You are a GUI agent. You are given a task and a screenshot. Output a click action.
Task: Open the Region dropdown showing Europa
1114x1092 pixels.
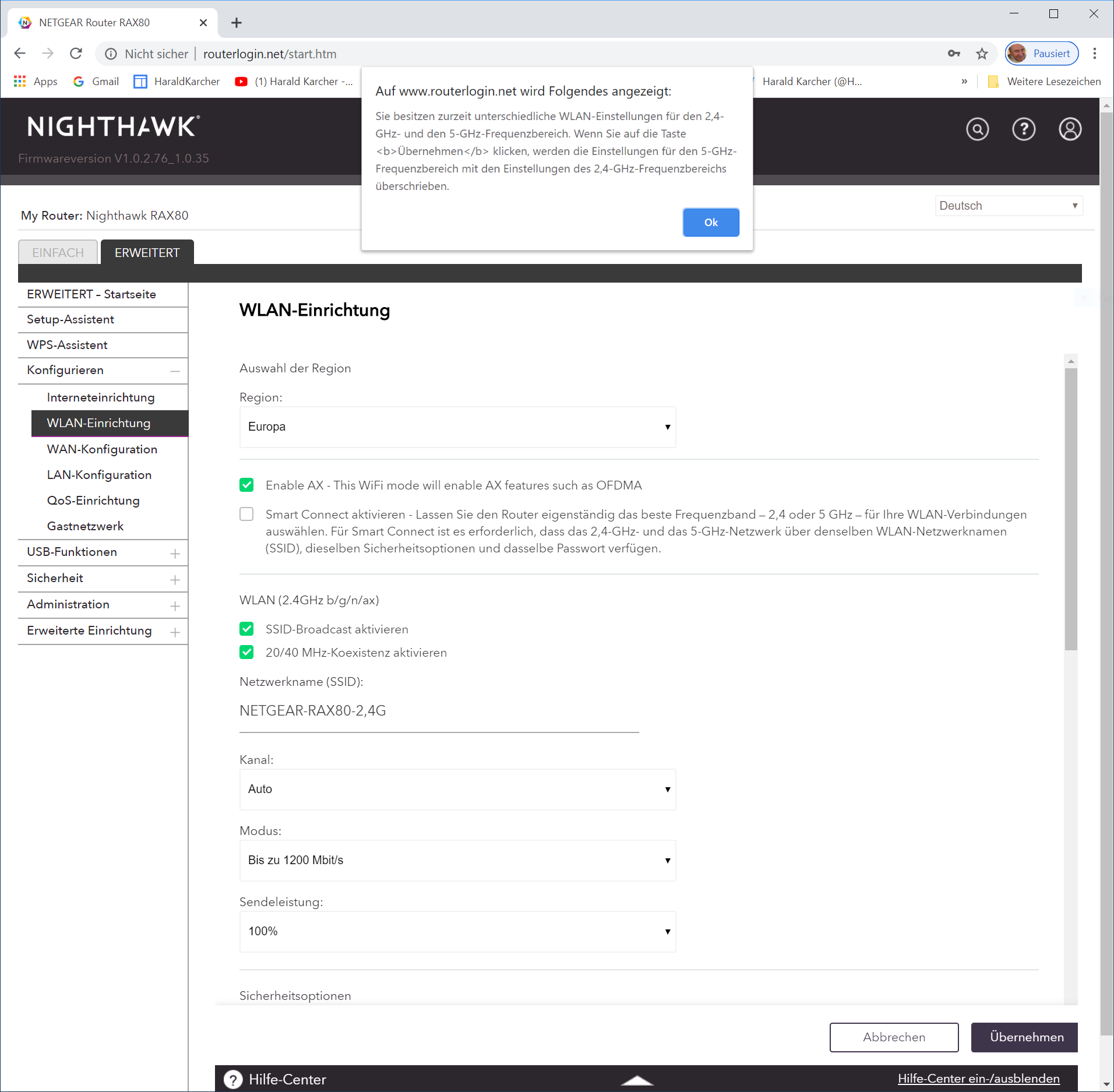pyautogui.click(x=457, y=427)
